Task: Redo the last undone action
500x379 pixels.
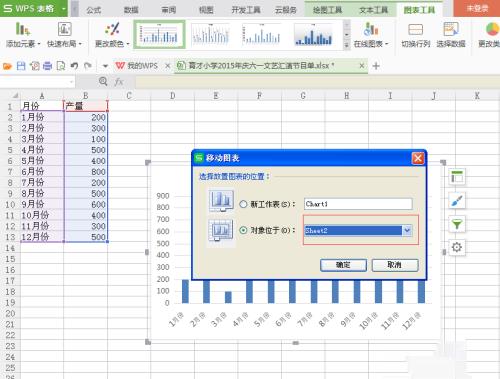Action: coord(88,66)
